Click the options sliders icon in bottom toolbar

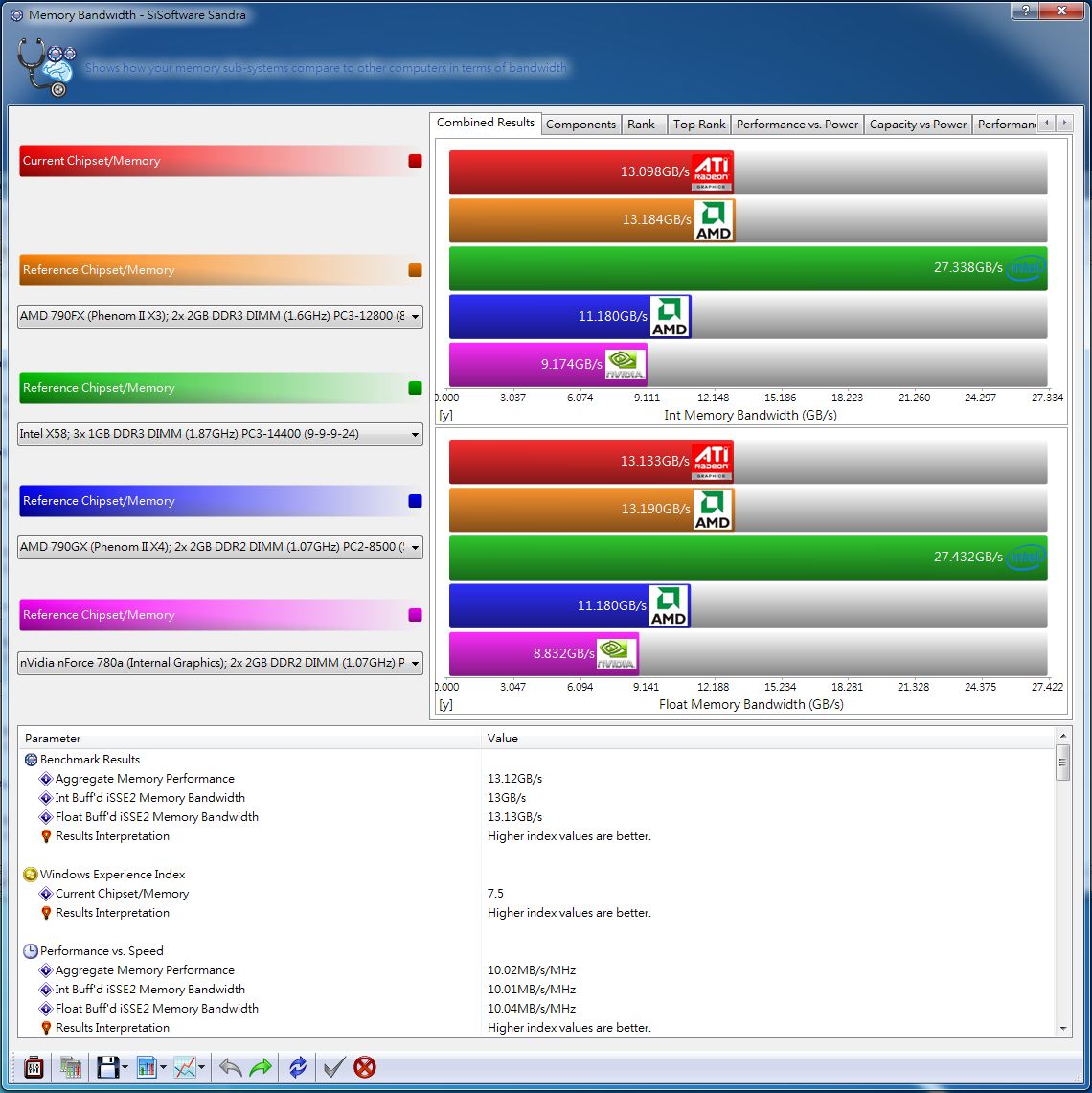pyautogui.click(x=34, y=1066)
